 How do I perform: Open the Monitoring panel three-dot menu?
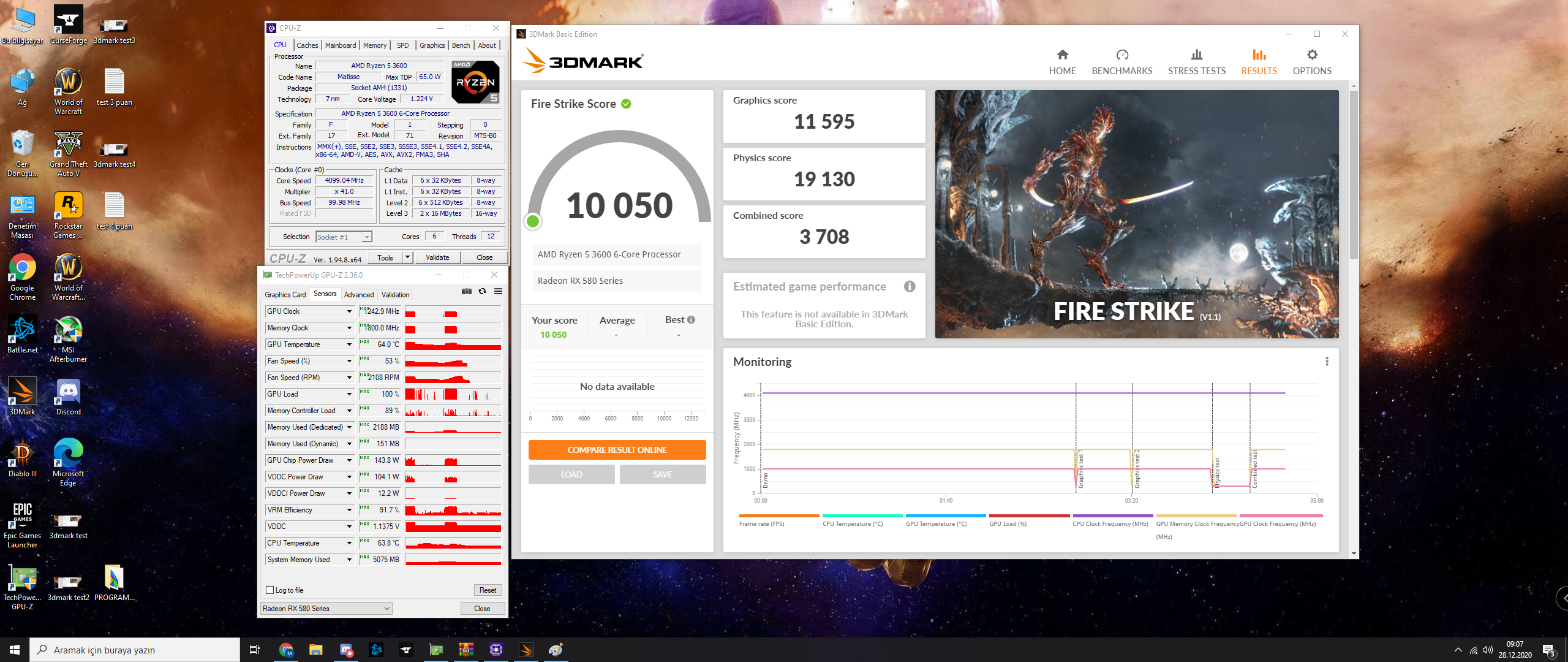coord(1327,362)
